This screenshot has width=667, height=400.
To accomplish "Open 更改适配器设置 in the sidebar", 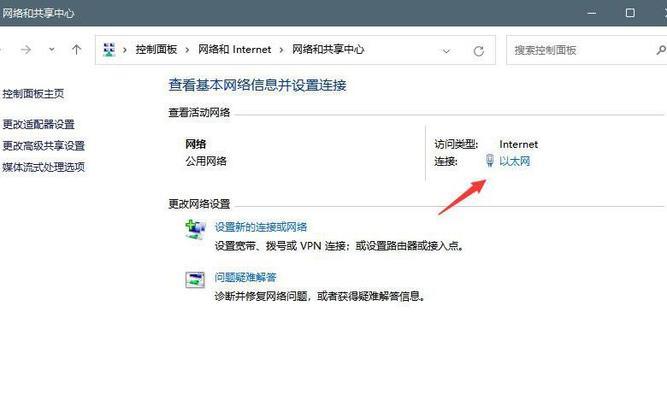I will 38,124.
